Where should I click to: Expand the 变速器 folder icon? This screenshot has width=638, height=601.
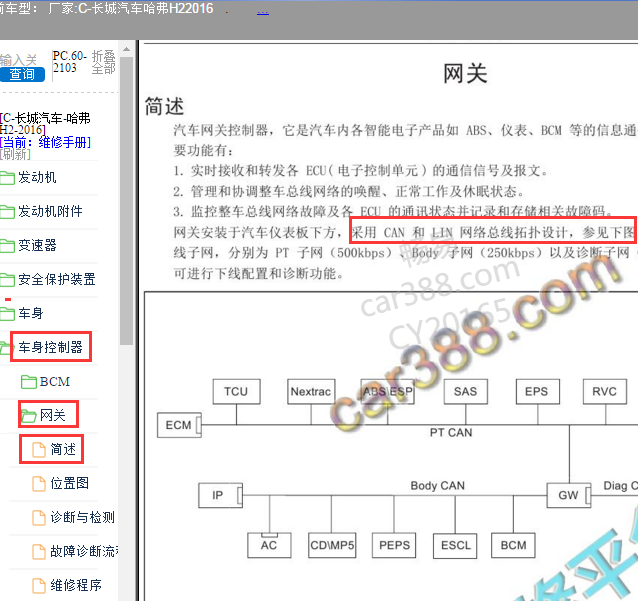[7, 246]
